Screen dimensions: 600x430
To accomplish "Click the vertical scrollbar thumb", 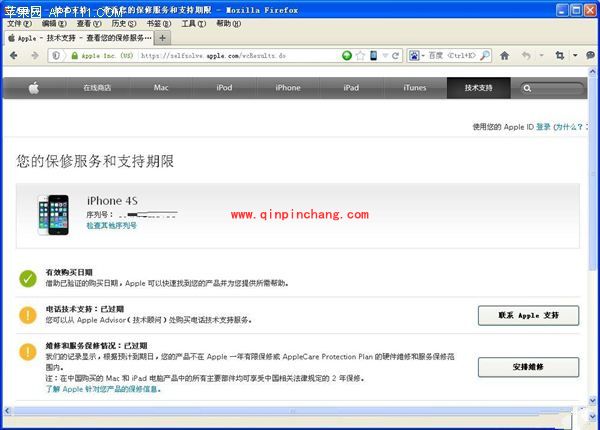I will click(592, 174).
